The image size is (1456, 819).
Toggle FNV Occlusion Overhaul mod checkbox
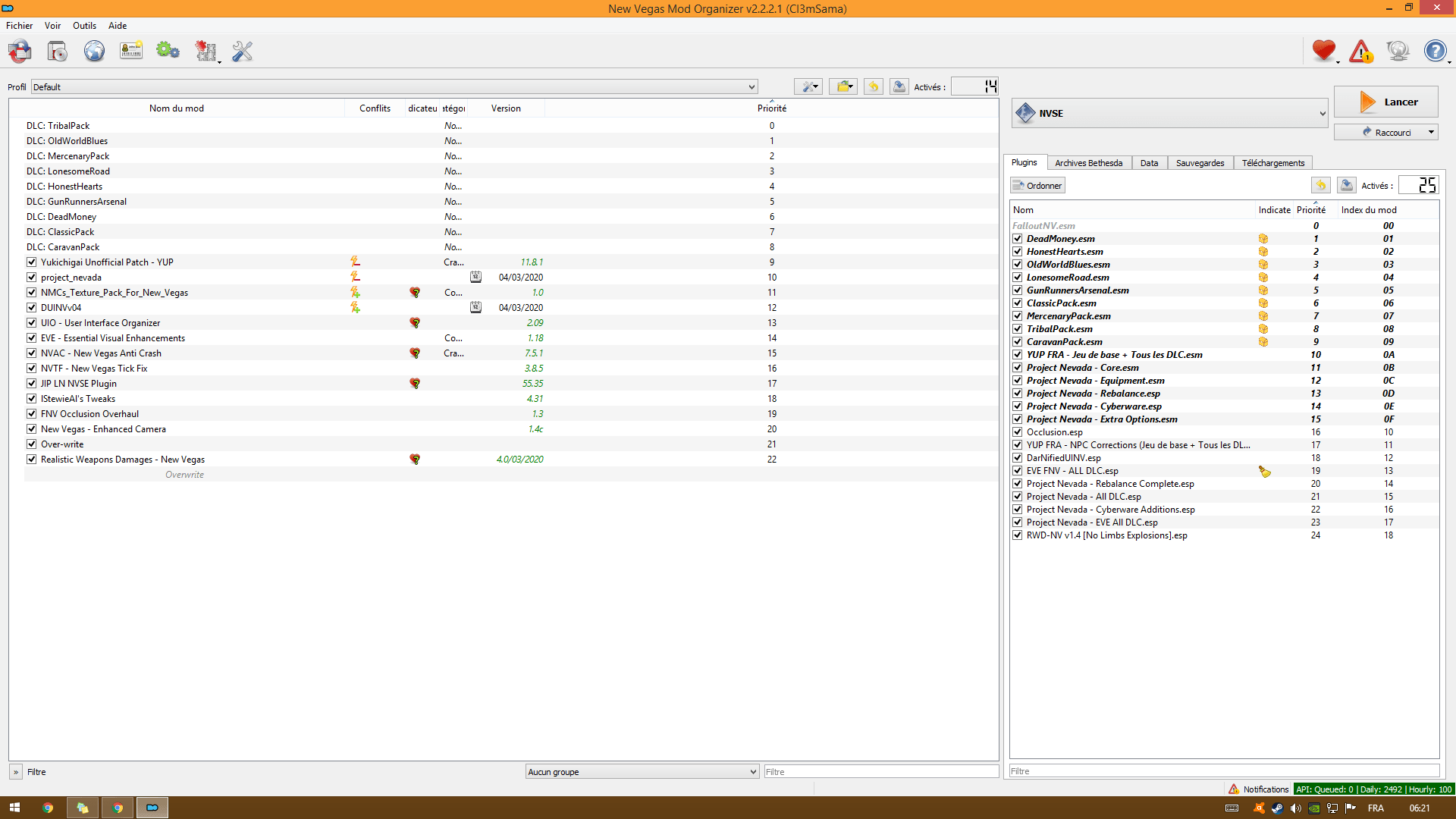31,413
